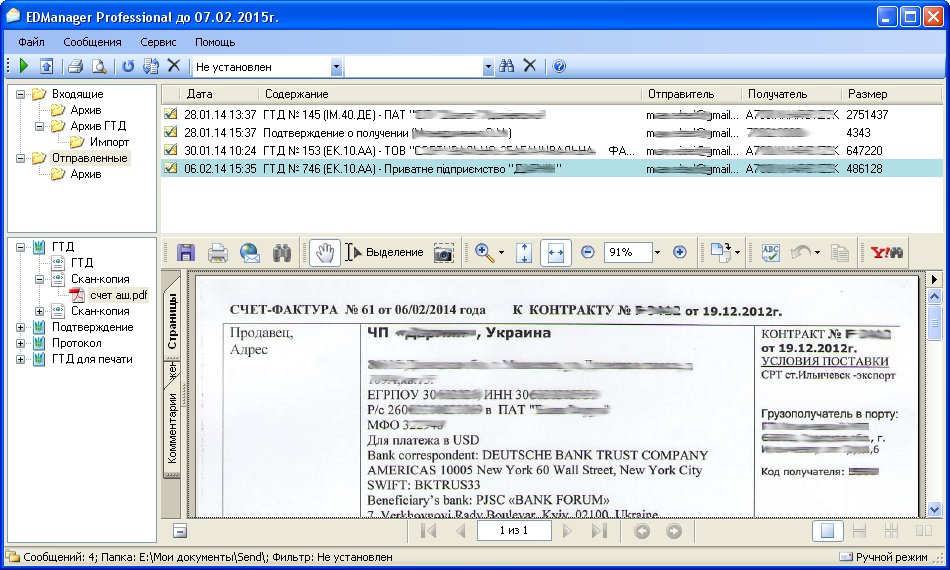This screenshot has width=950, height=570.
Task: Click the delete X icon beside the exchange icon
Action: click(174, 65)
